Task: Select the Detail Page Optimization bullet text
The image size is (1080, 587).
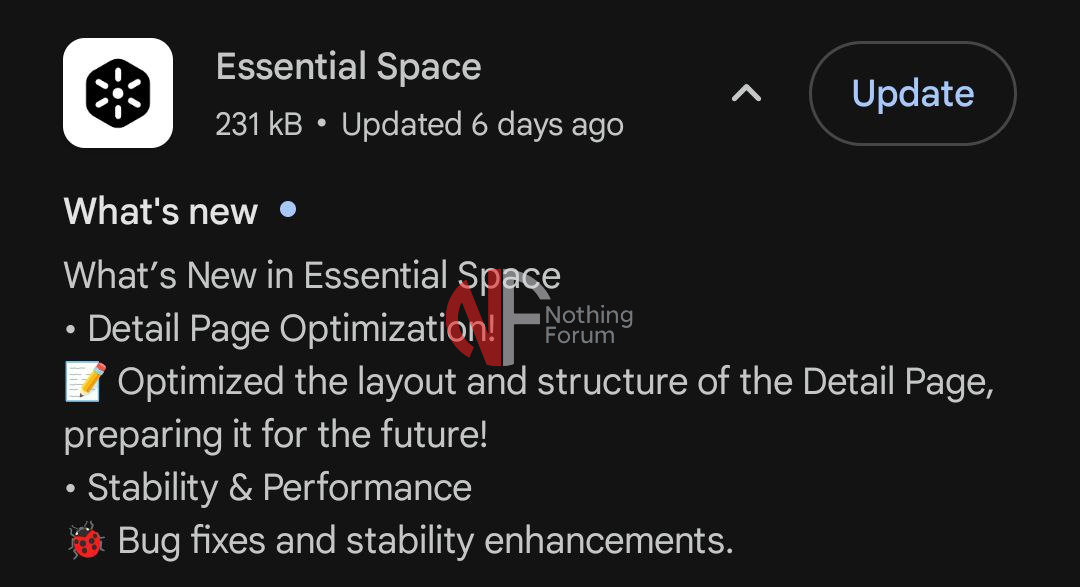Action: point(290,329)
